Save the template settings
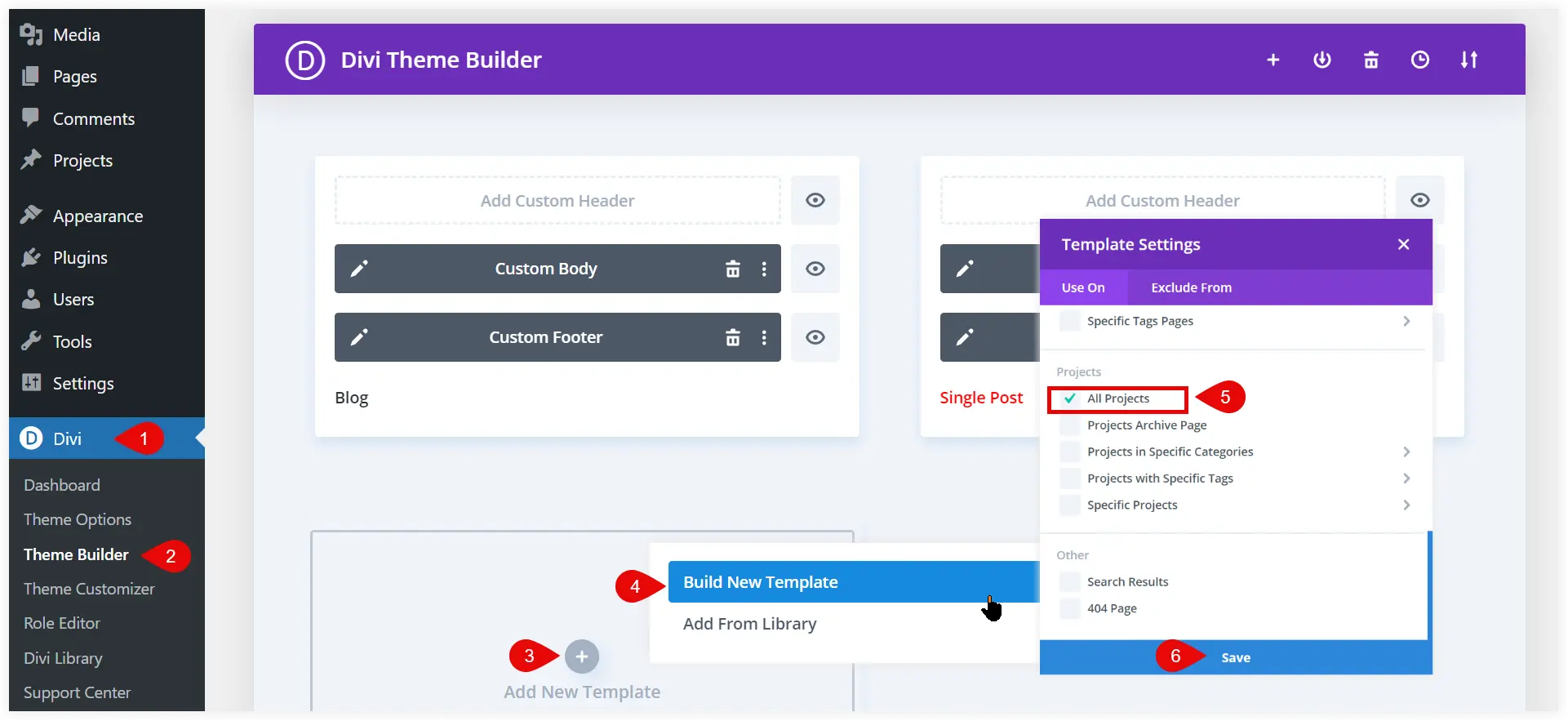 coord(1236,657)
